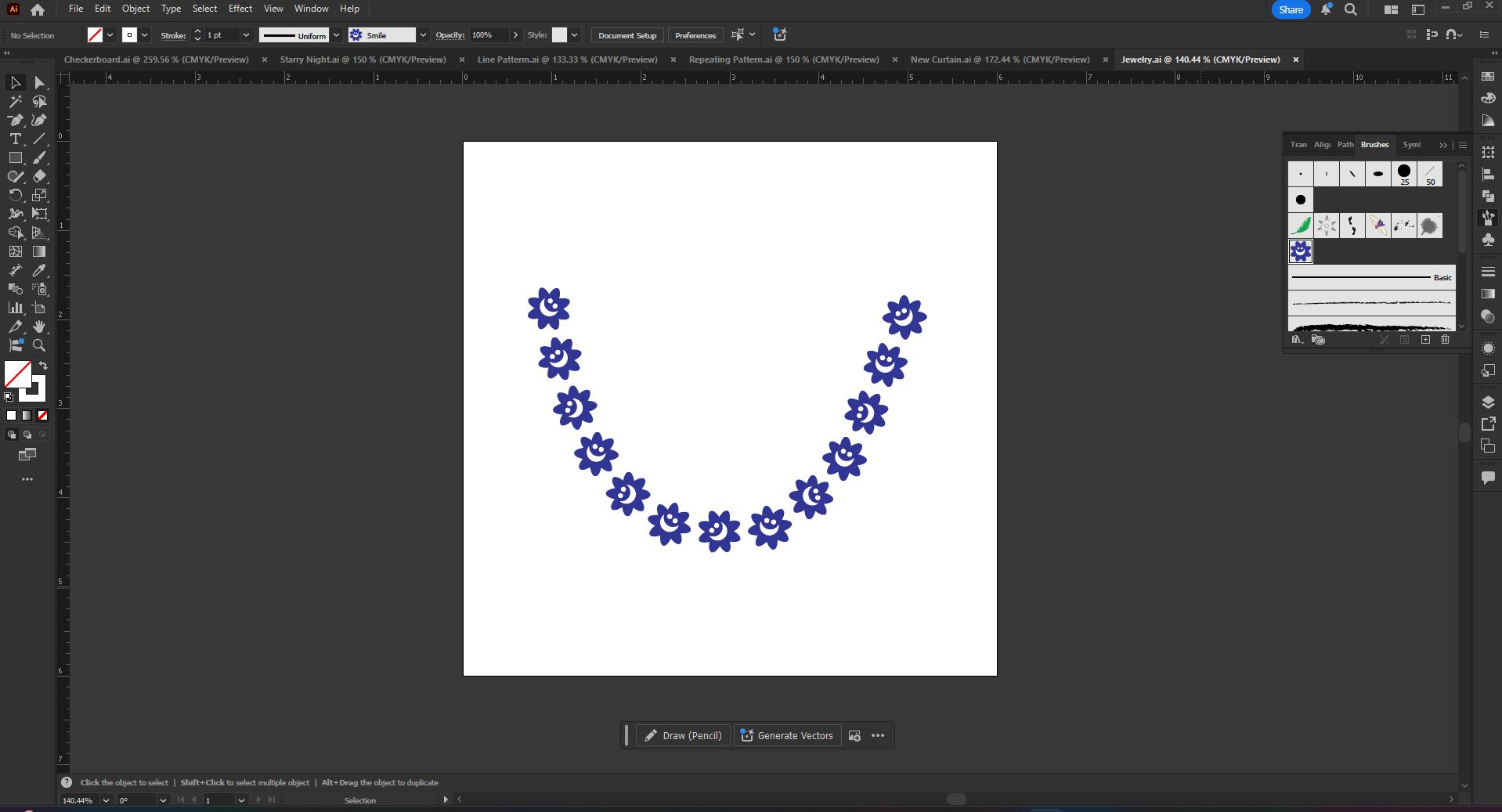
Task: Select the Pen tool
Action: tap(16, 120)
